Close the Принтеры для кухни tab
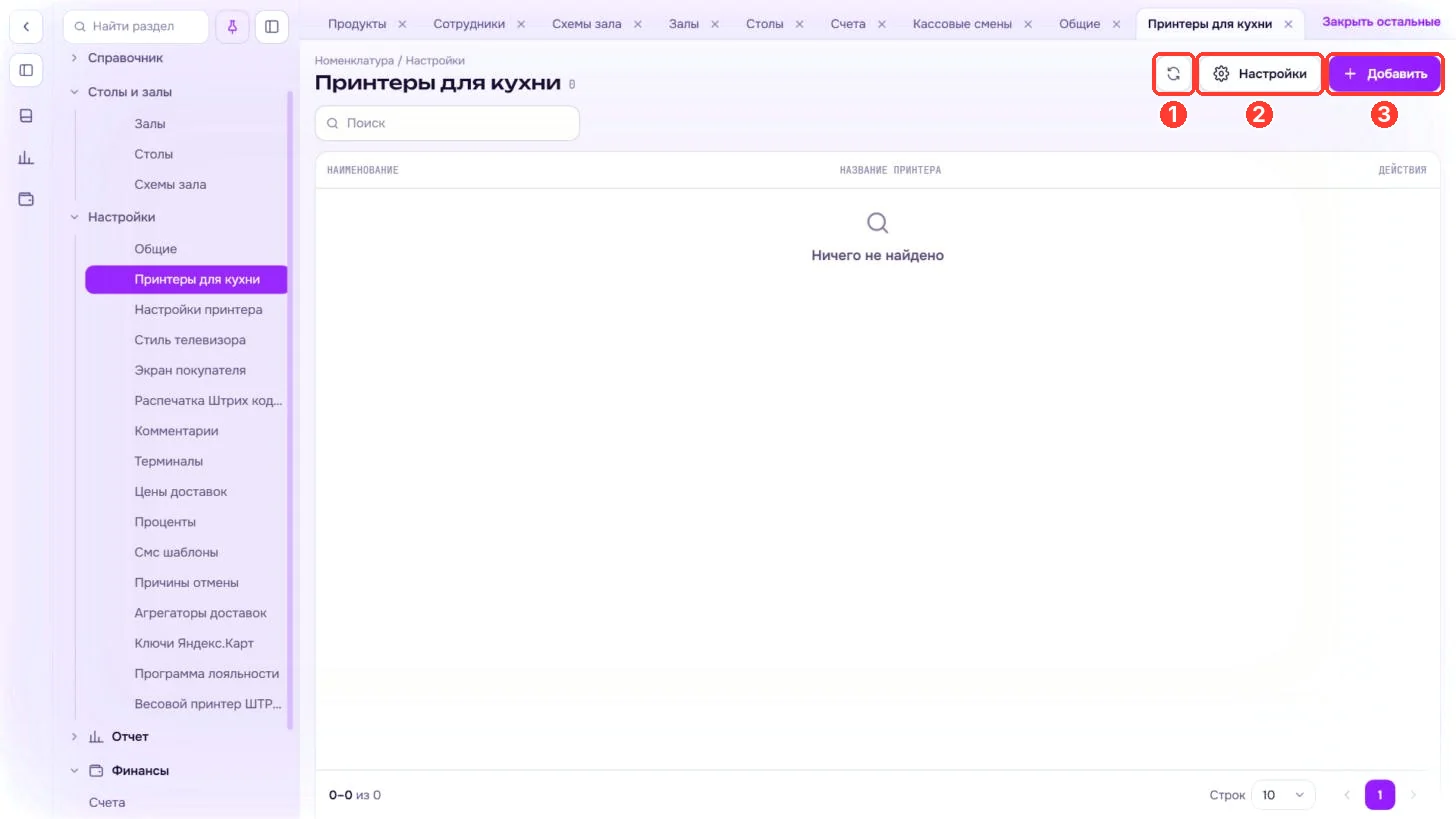This screenshot has width=1456, height=819. pos(1289,24)
